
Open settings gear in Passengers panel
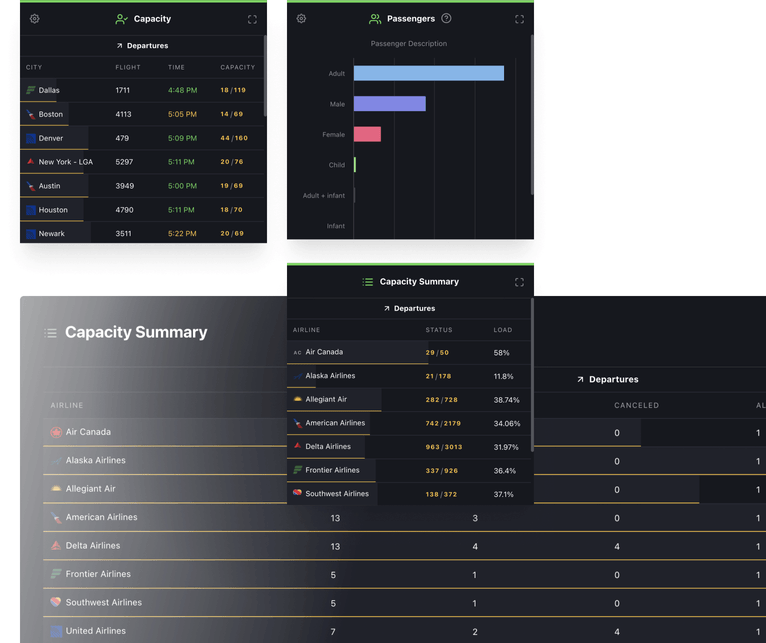[x=301, y=19]
